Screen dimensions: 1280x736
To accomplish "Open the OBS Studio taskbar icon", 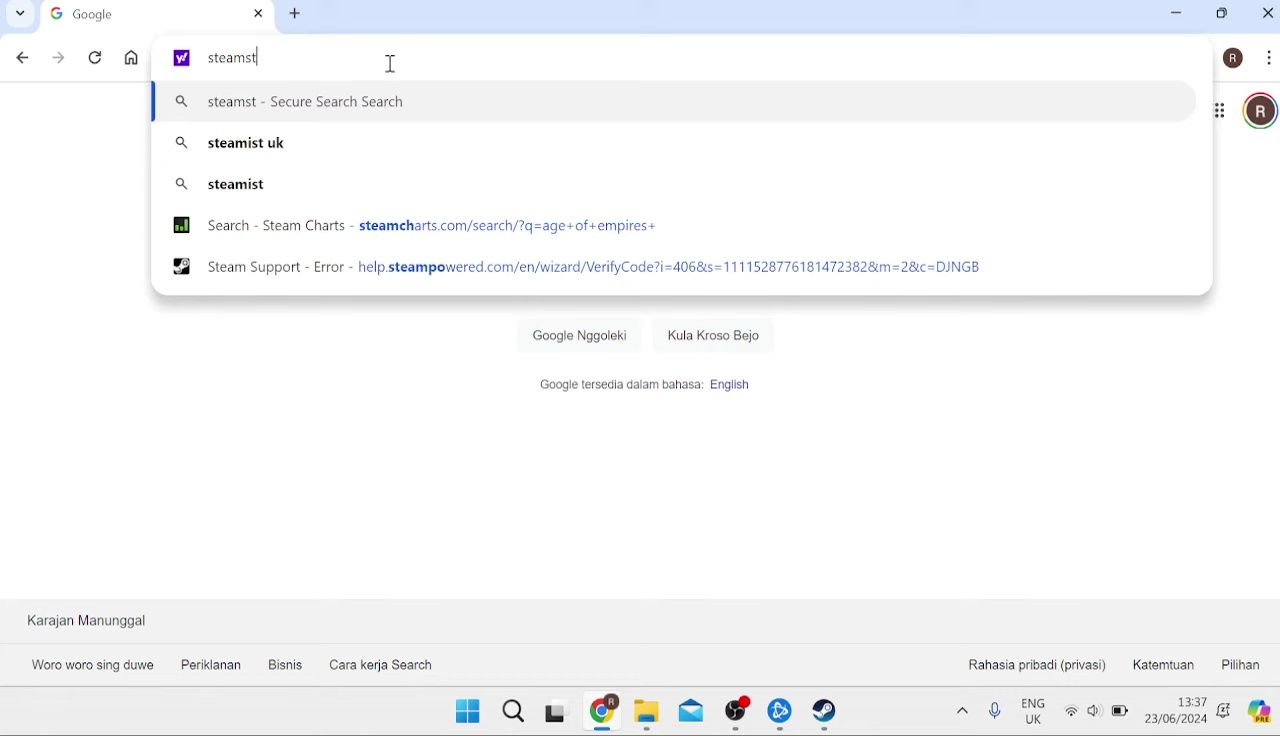I will click(x=736, y=711).
